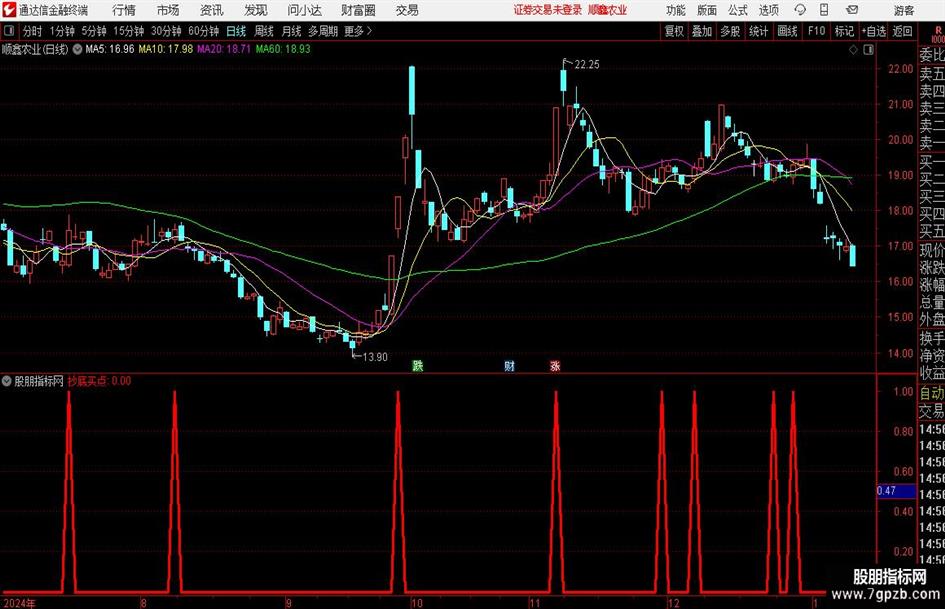945x609 pixels.
Task: Switch to the 60分钟 period tab
Action: (204, 31)
